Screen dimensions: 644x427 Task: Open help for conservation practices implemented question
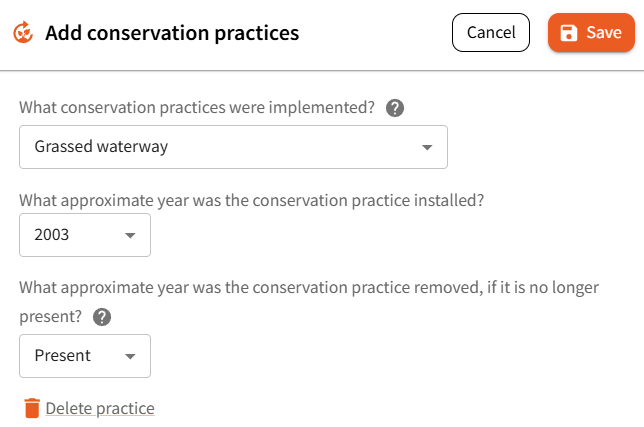coord(395,108)
